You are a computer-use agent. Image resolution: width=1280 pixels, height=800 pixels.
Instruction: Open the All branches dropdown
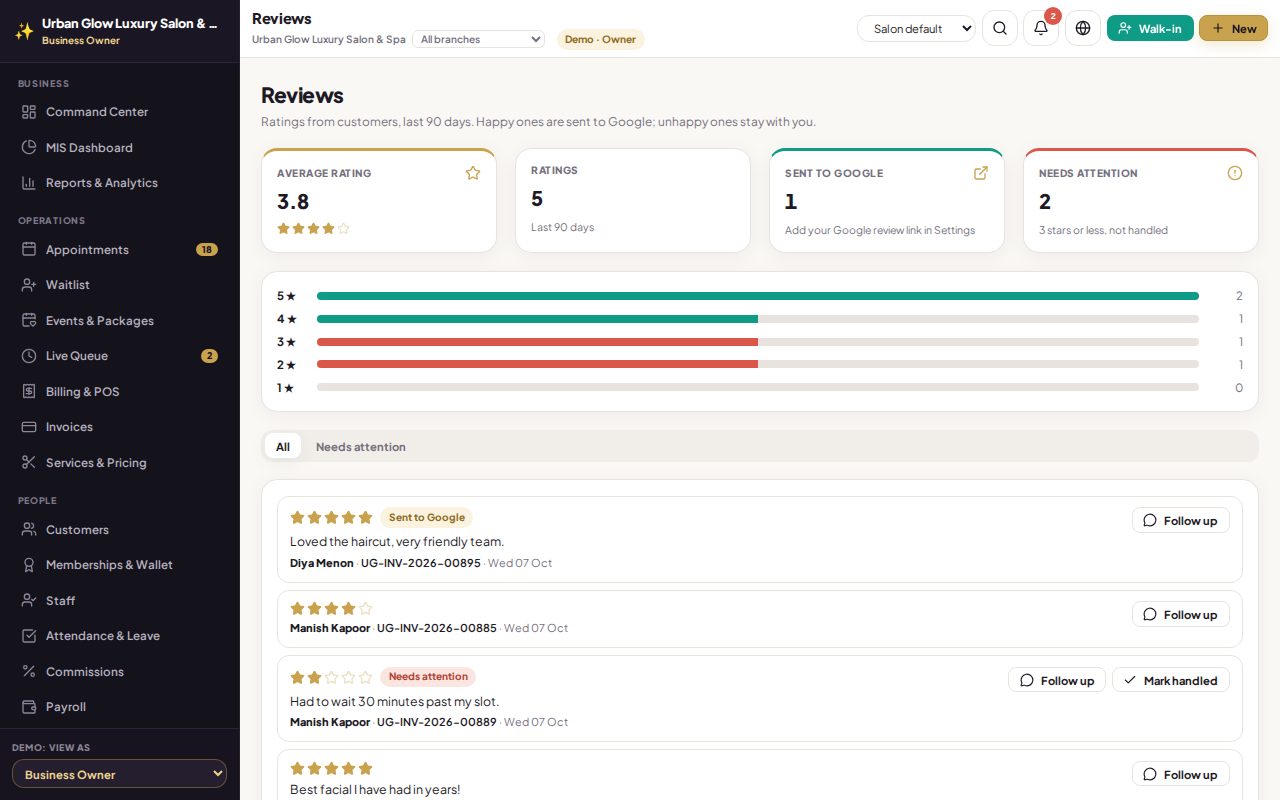click(478, 39)
